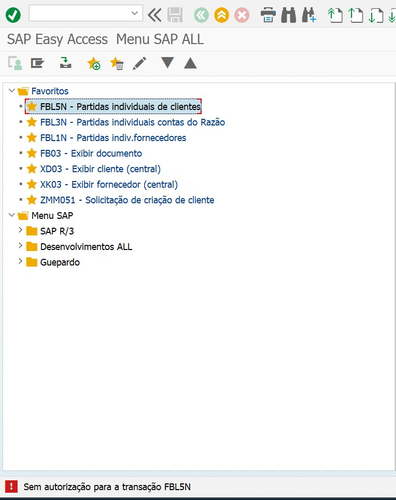Select XK03 - Exibir fornecedor (central)
The height and width of the screenshot is (500, 396).
(109, 184)
